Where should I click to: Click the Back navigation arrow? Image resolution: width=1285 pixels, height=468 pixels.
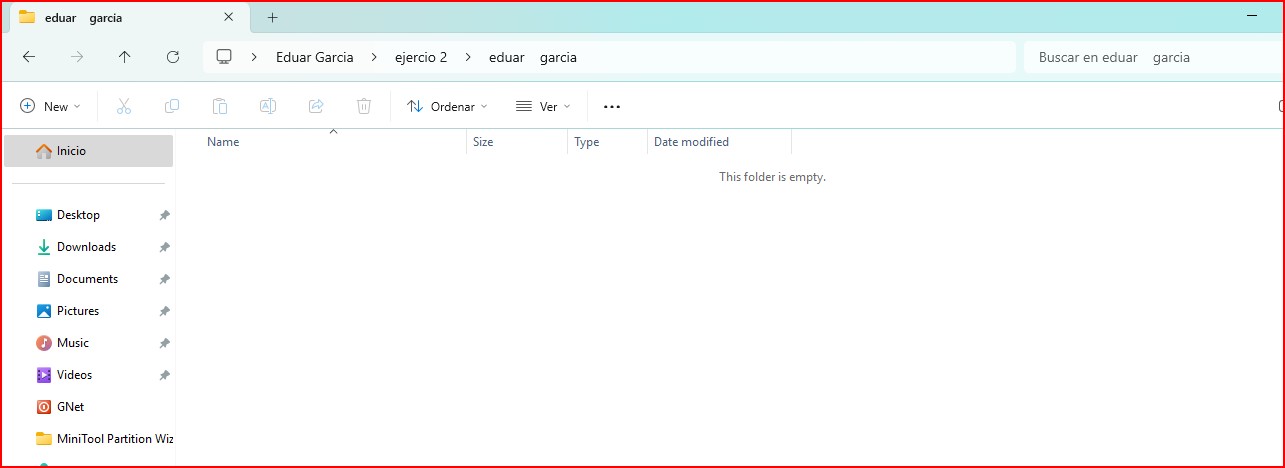[29, 57]
